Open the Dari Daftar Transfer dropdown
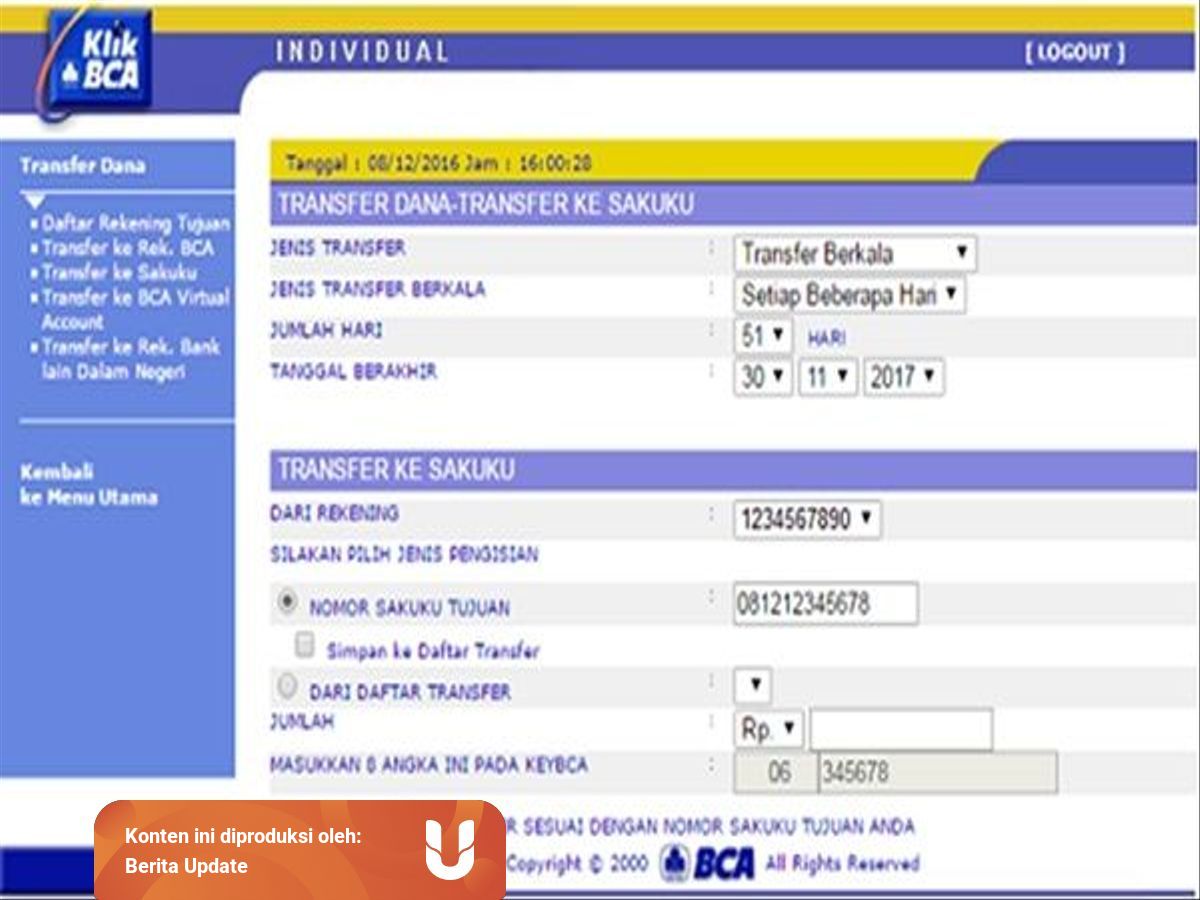 pyautogui.click(x=753, y=686)
